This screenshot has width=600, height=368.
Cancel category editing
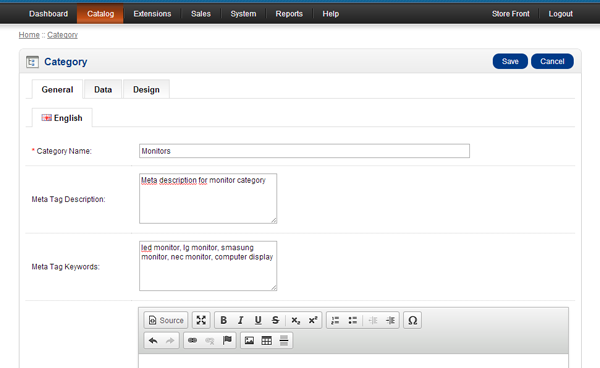click(x=552, y=61)
